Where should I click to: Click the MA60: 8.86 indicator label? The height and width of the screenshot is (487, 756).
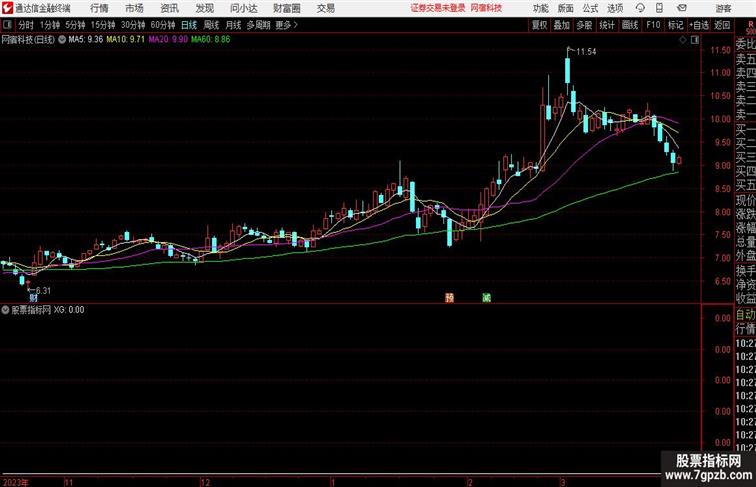[211, 40]
